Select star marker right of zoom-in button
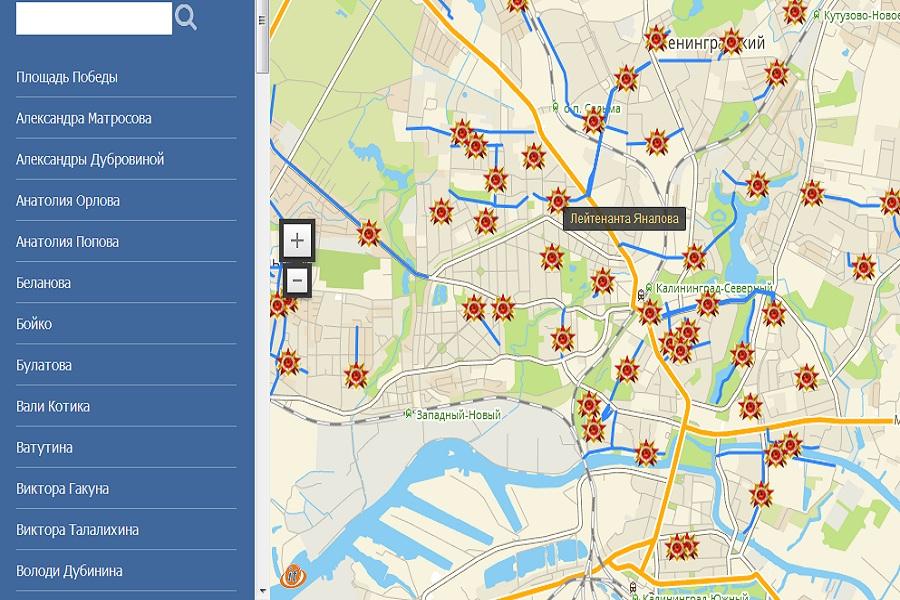Image resolution: width=900 pixels, height=600 pixels. [x=369, y=234]
